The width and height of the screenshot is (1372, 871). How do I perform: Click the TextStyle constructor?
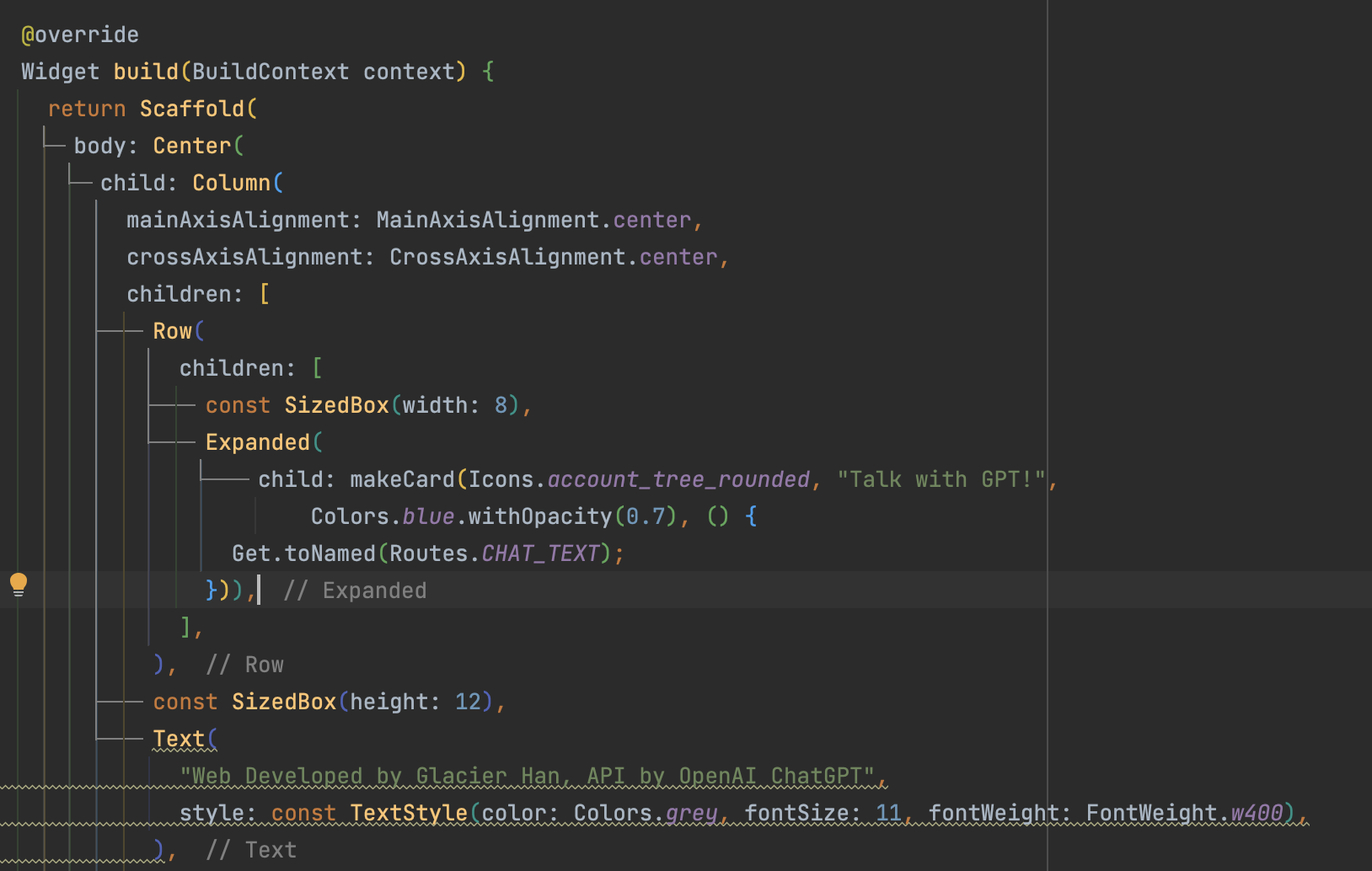(409, 813)
